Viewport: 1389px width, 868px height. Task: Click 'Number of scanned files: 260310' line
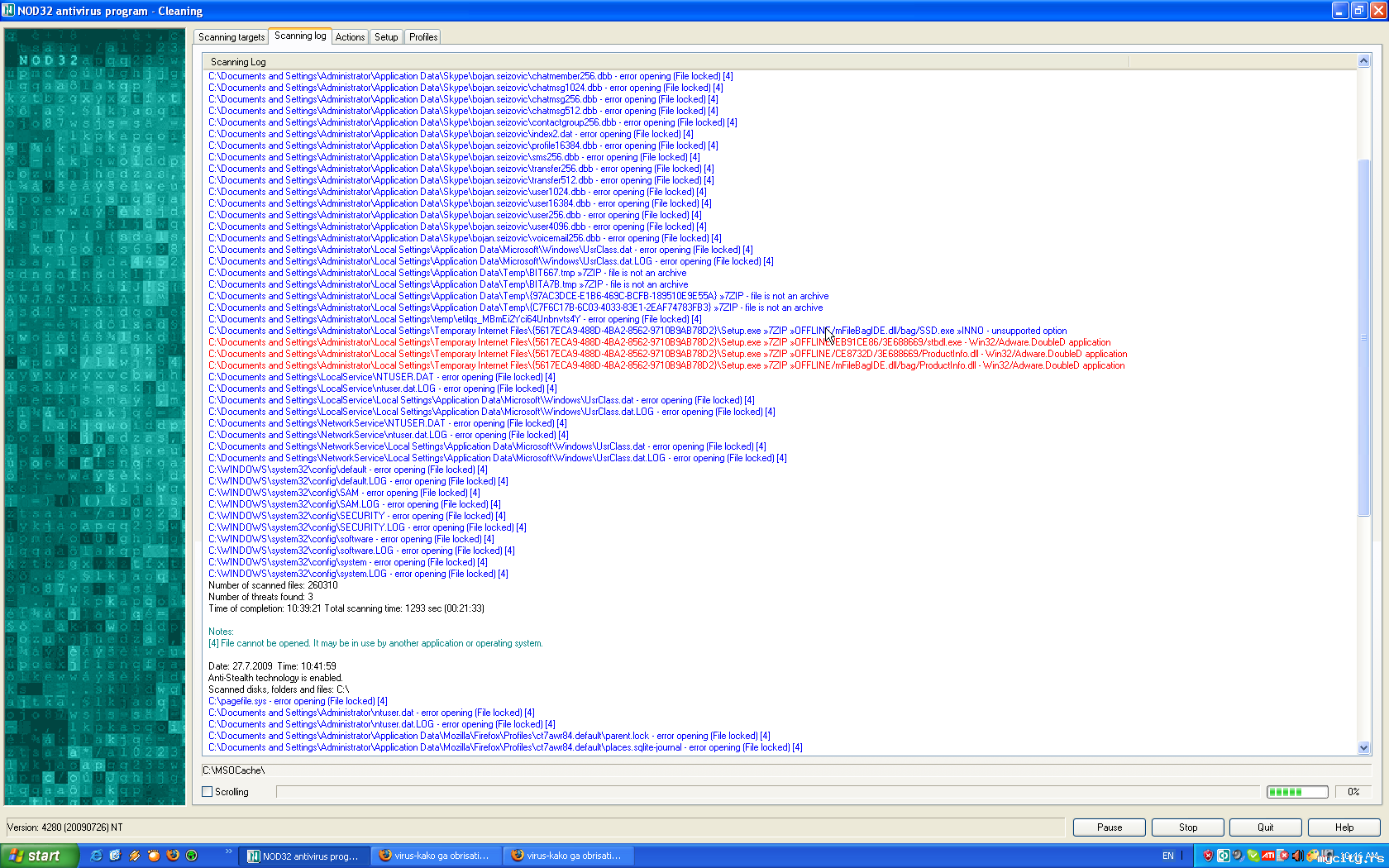[273, 585]
